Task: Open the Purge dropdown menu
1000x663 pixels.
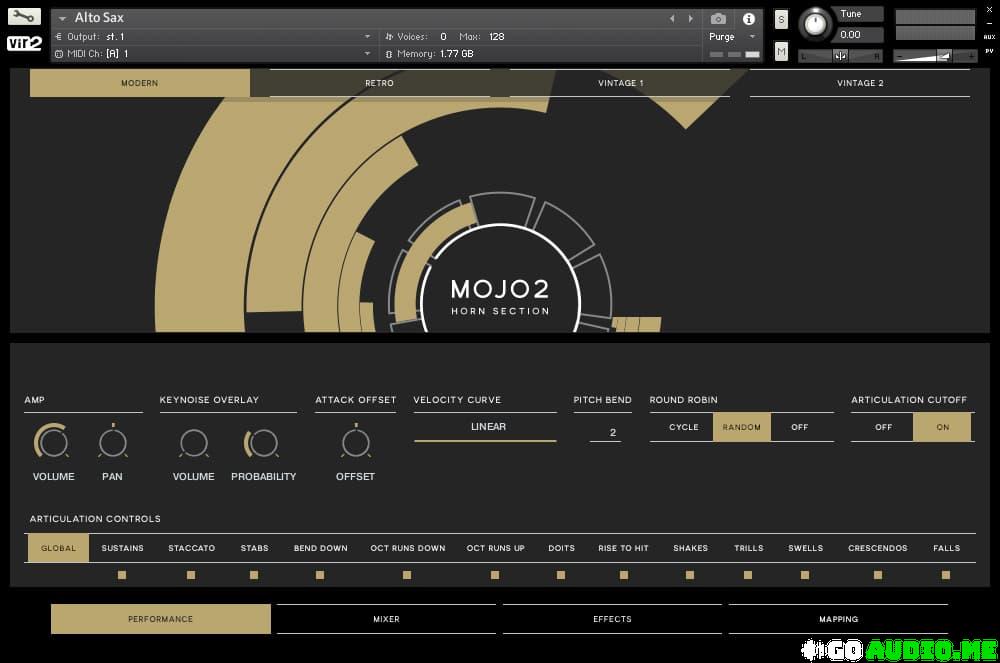Action: pos(732,36)
